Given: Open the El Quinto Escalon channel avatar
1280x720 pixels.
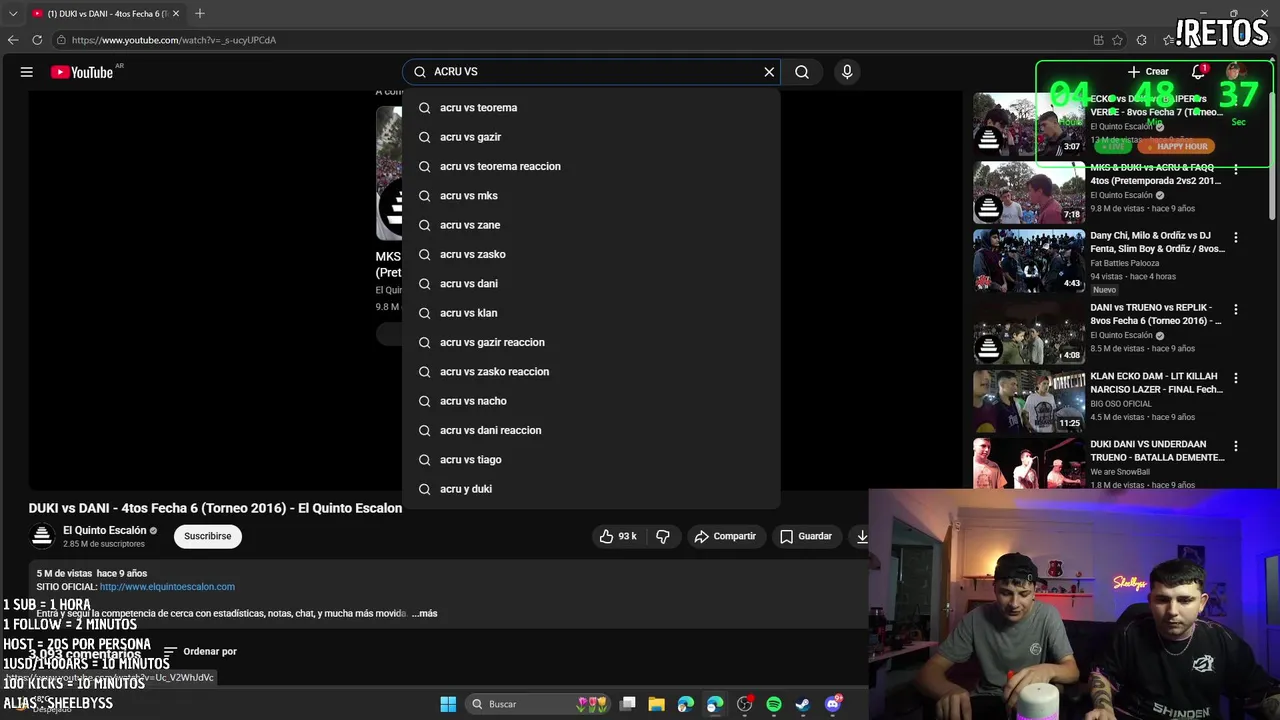Looking at the screenshot, I should pyautogui.click(x=42, y=536).
